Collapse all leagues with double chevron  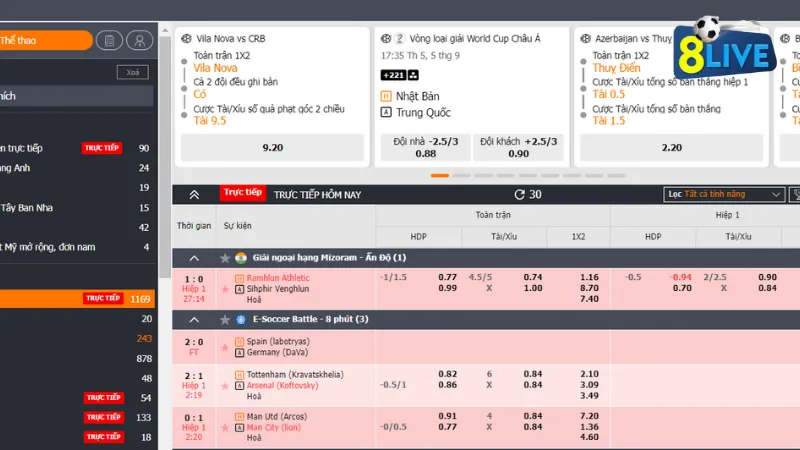194,194
